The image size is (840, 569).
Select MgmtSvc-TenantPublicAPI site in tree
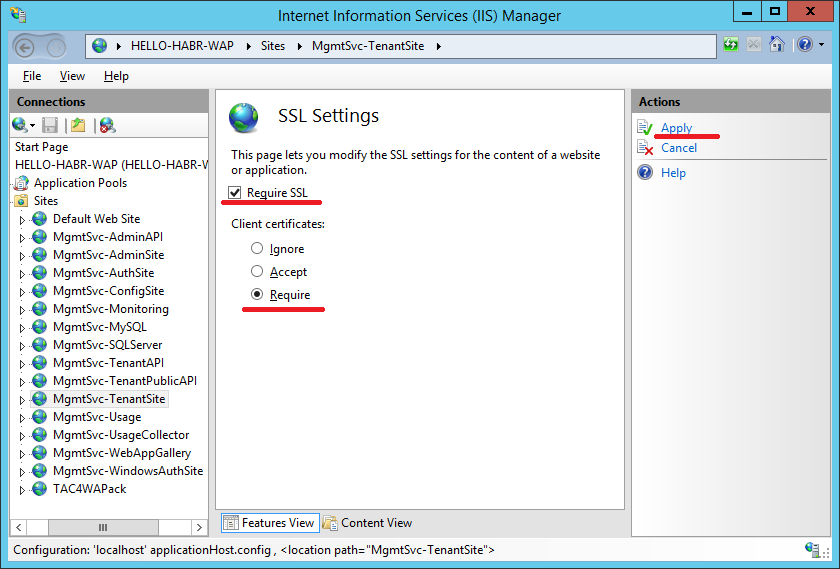tap(125, 380)
